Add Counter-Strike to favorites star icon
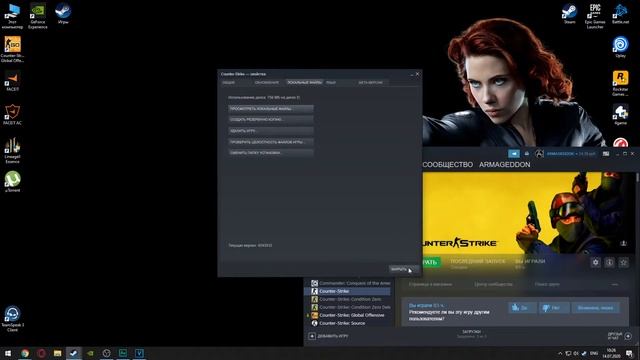This screenshot has height=360, width=640. click(x=623, y=262)
